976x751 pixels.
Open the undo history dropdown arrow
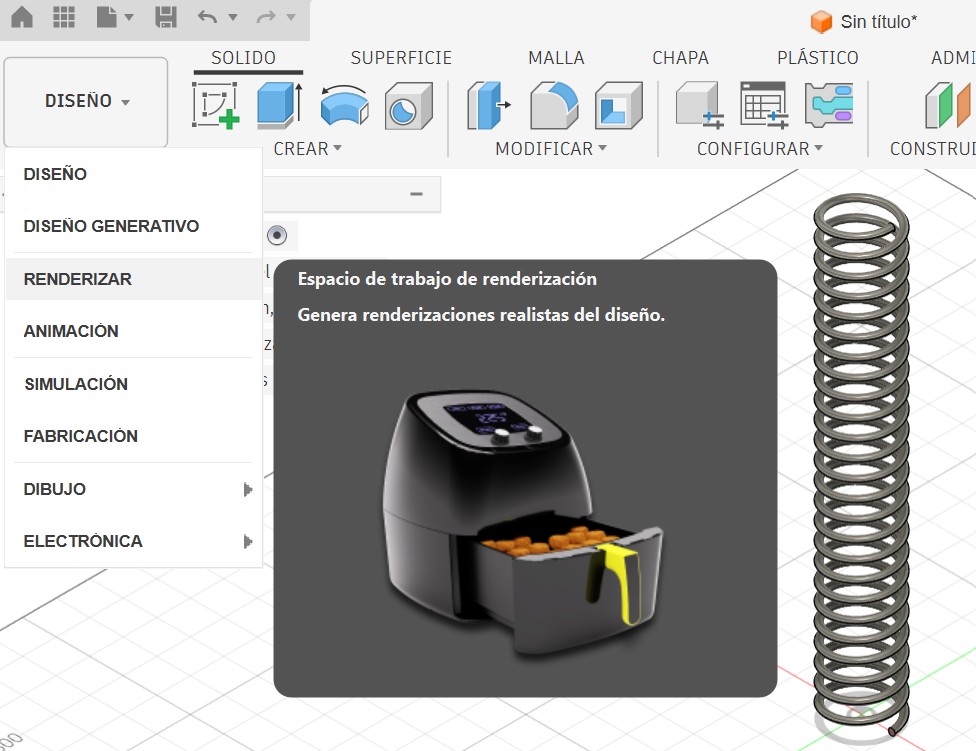point(233,17)
